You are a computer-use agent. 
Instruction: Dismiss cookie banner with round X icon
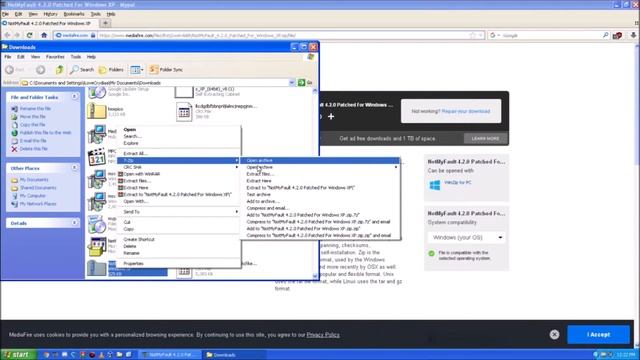click(x=554, y=334)
